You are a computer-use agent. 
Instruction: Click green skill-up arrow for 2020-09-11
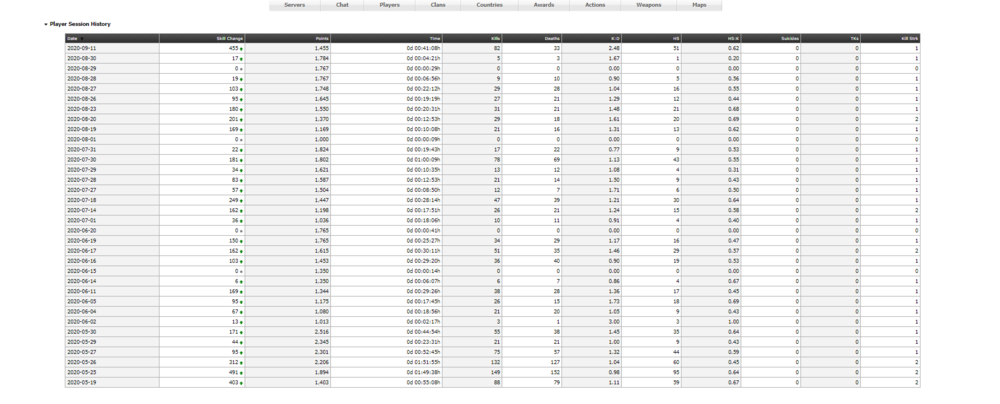(x=241, y=47)
